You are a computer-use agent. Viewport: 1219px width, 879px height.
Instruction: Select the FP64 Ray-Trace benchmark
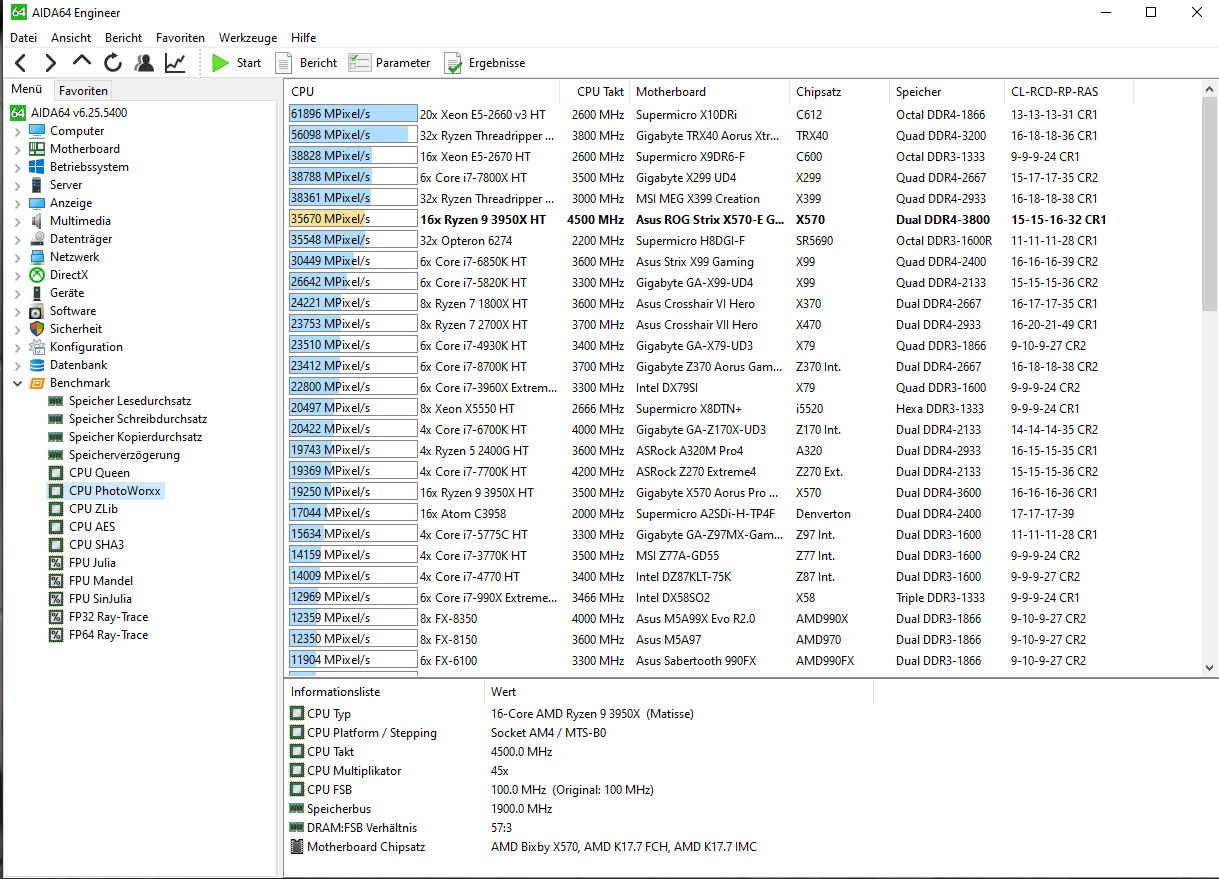click(108, 635)
